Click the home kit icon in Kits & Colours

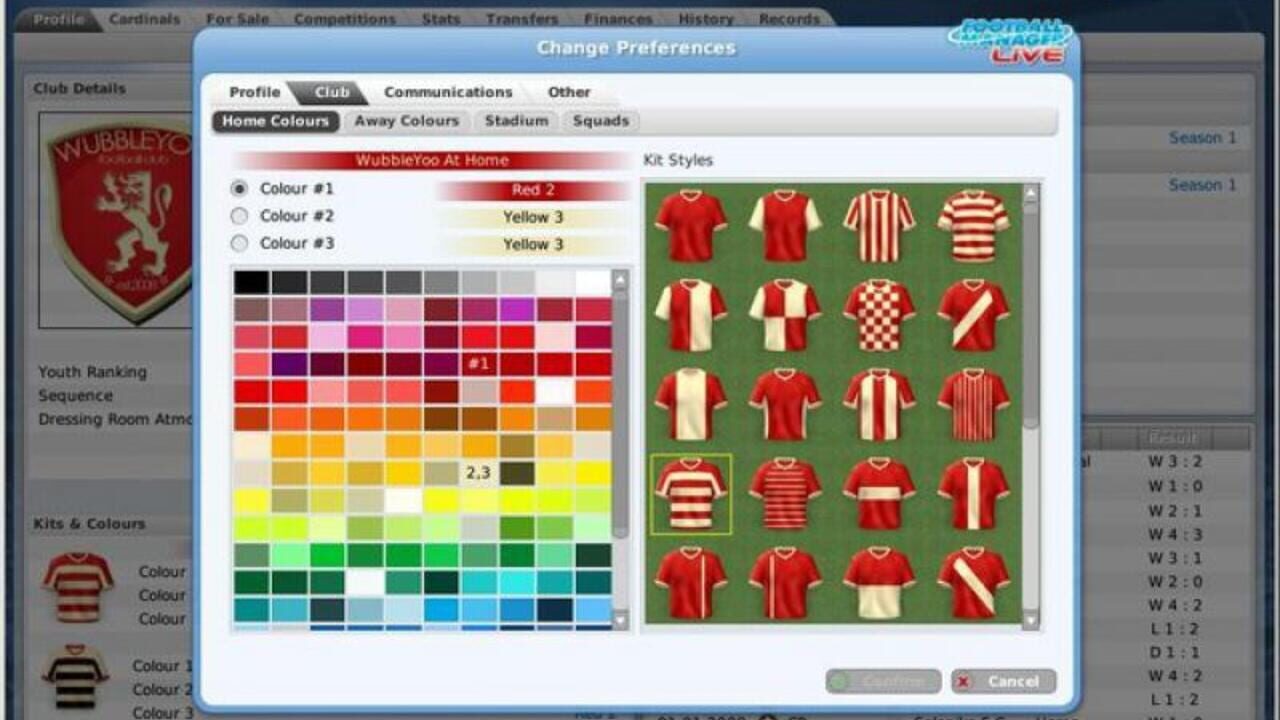point(77,586)
